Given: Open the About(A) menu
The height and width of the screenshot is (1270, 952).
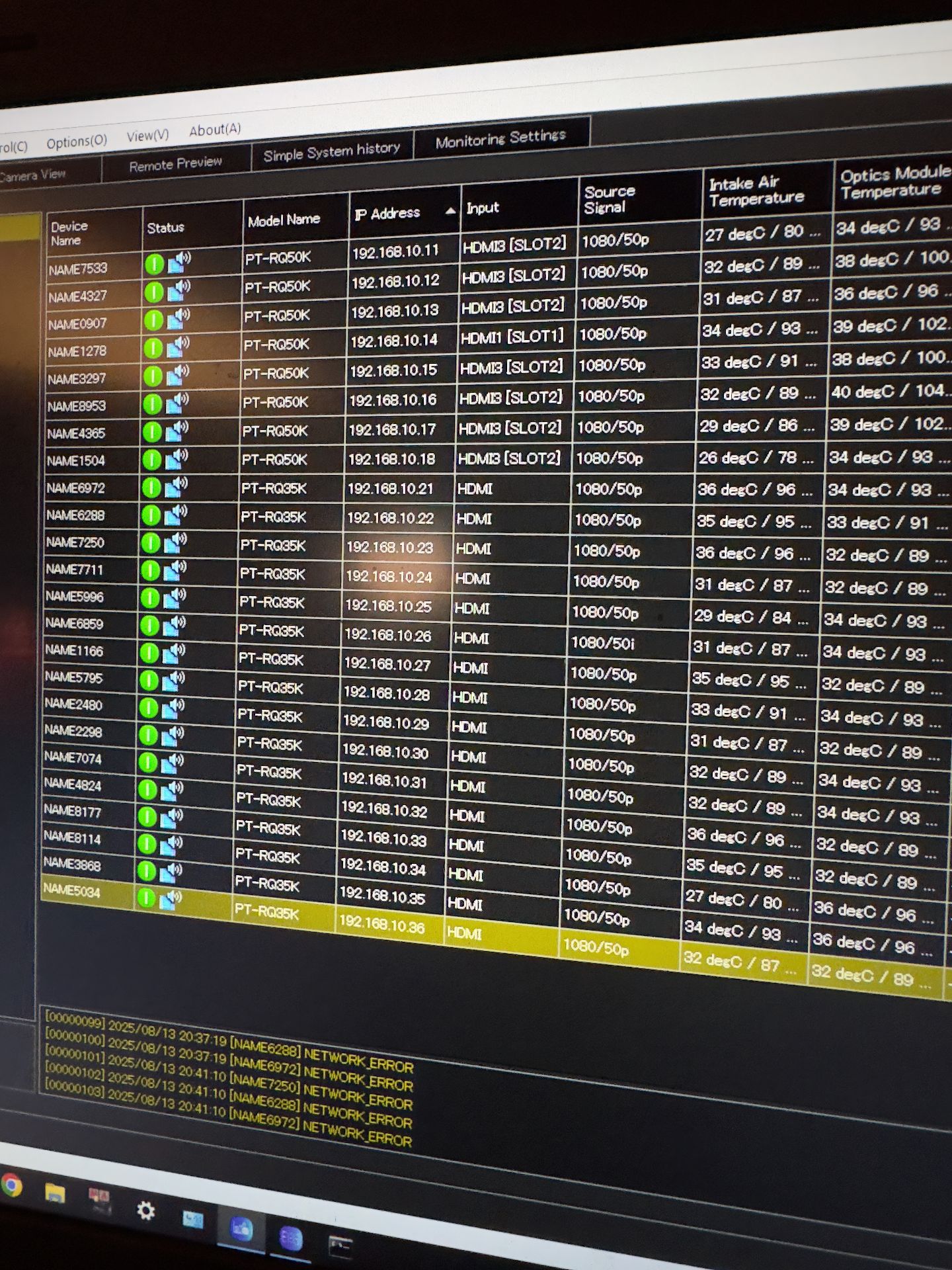Looking at the screenshot, I should (215, 130).
